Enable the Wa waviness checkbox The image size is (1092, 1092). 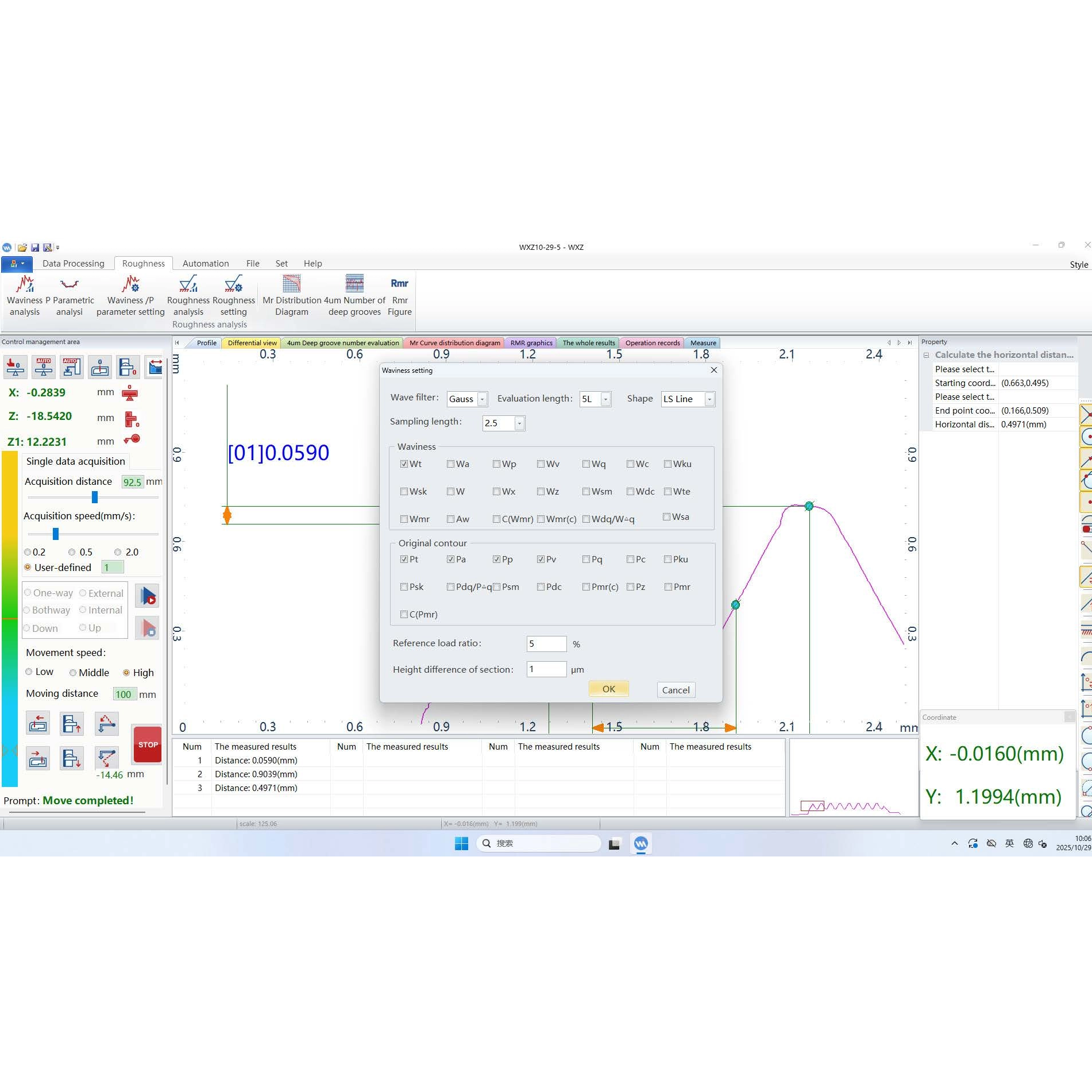point(451,464)
